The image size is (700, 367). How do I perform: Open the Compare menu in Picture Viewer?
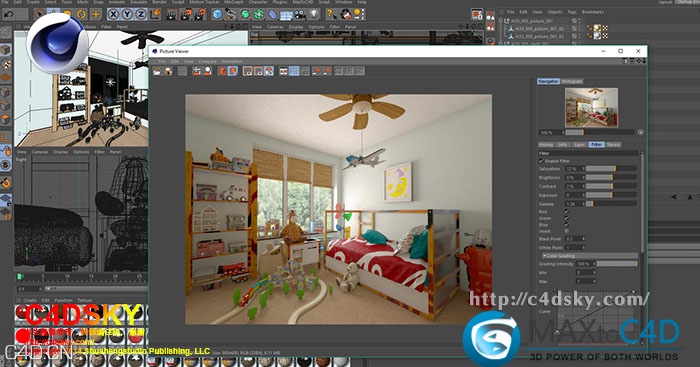pyautogui.click(x=207, y=61)
